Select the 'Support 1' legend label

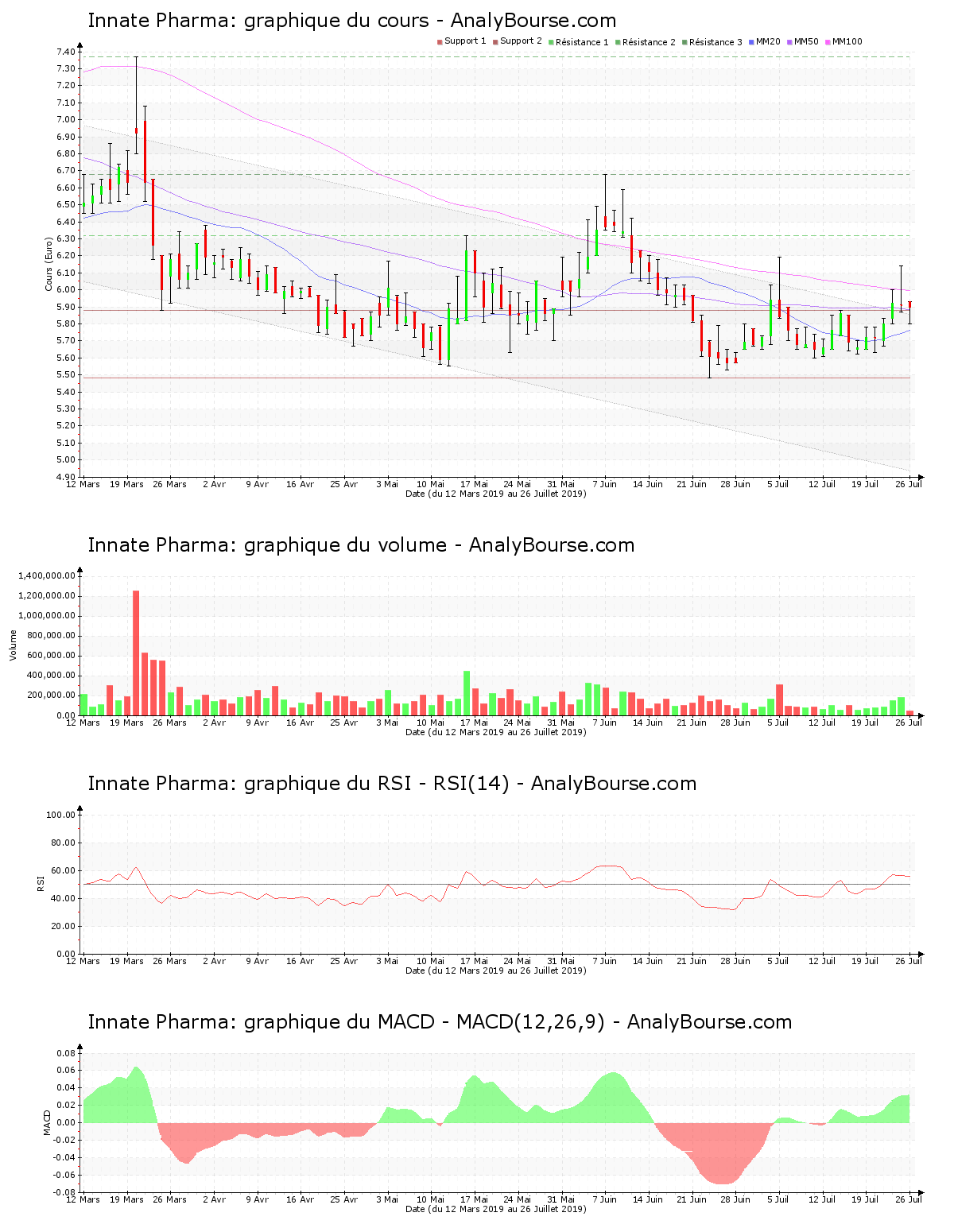pos(465,41)
